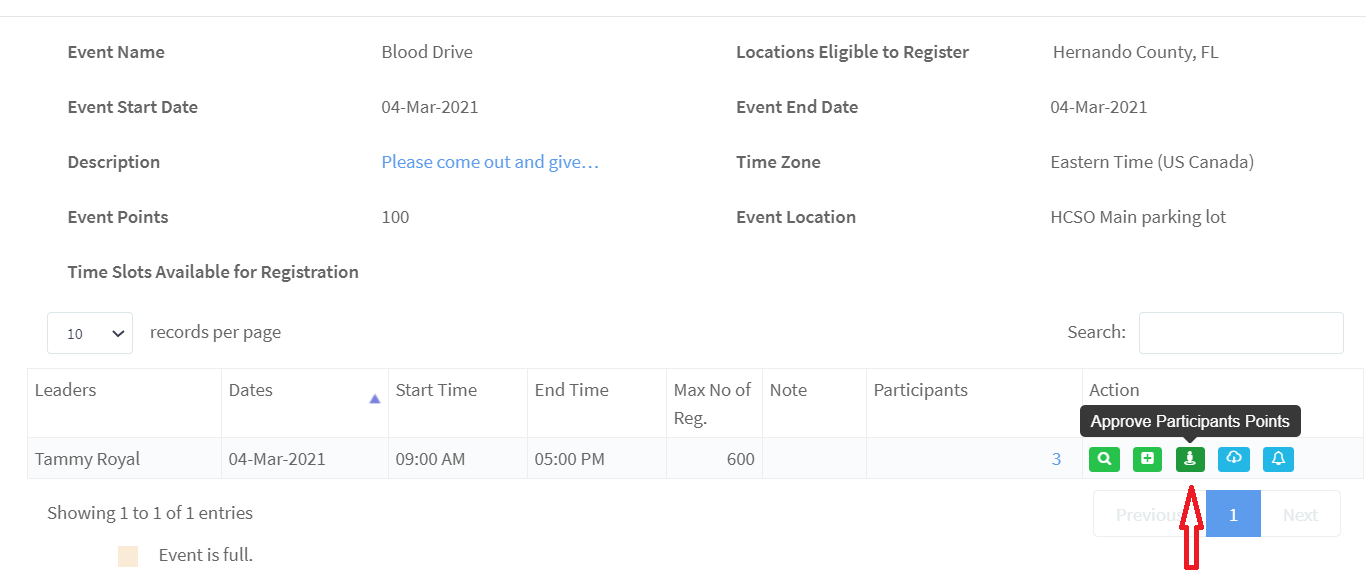Image resolution: width=1366 pixels, height=580 pixels.
Task: Click the 'Time Slots Available for Registration' label
Action: pyautogui.click(x=213, y=272)
